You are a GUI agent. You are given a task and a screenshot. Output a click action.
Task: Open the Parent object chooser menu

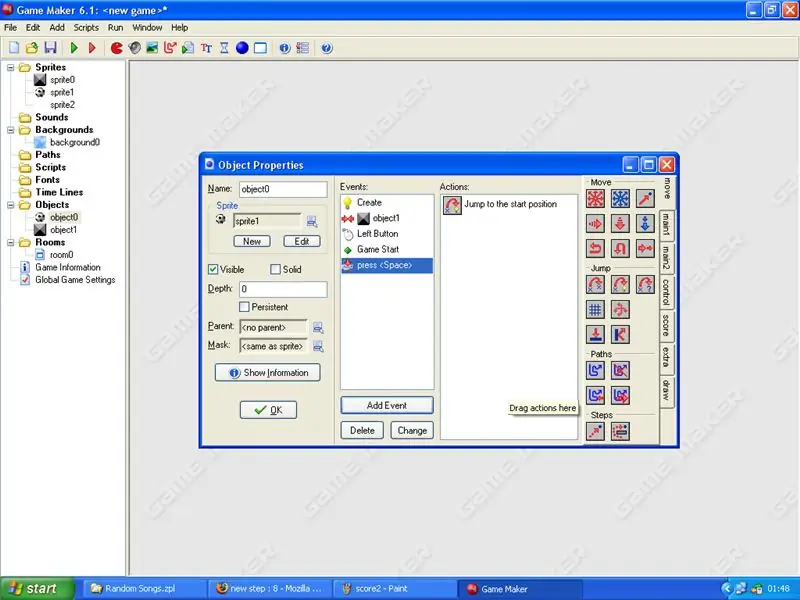click(x=318, y=328)
